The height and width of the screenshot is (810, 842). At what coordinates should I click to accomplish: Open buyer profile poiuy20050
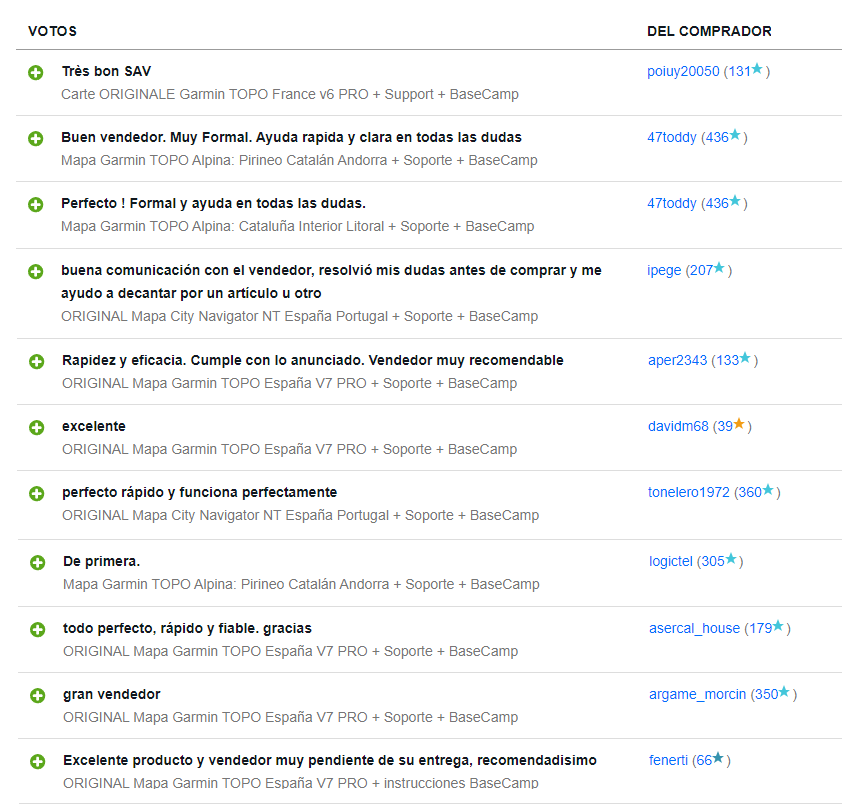(683, 71)
